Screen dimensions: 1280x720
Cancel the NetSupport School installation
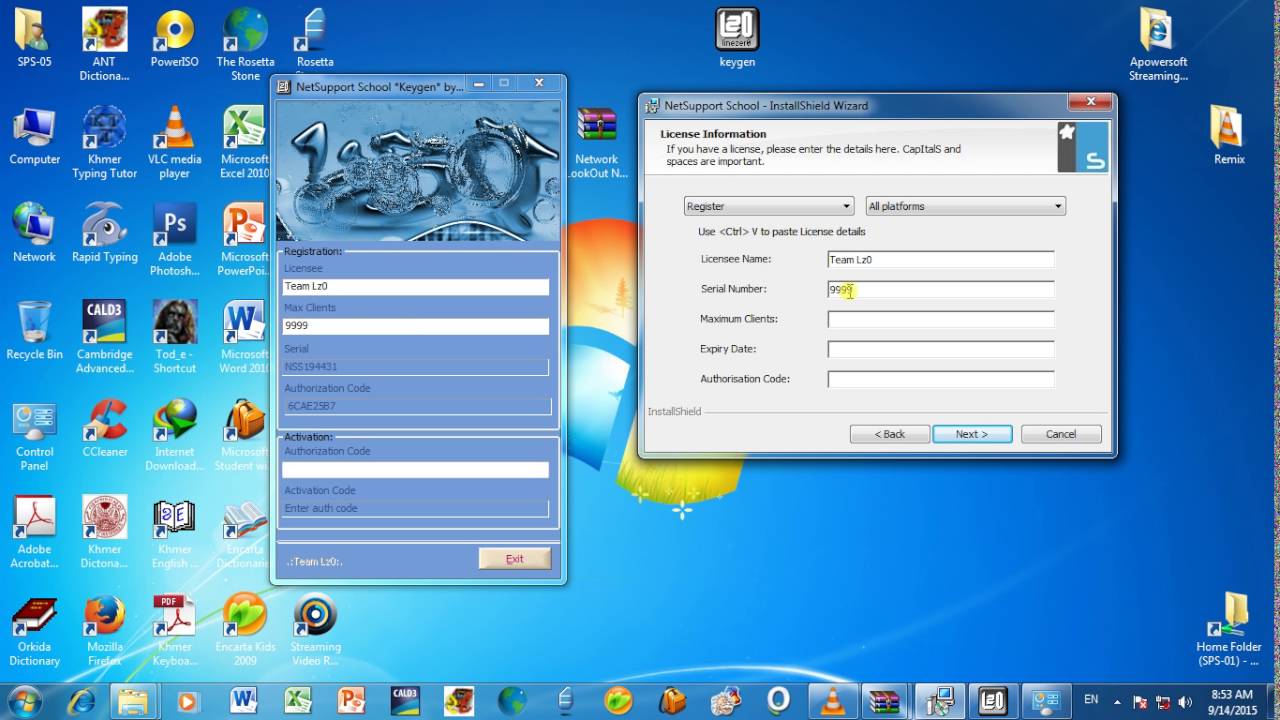click(1061, 434)
